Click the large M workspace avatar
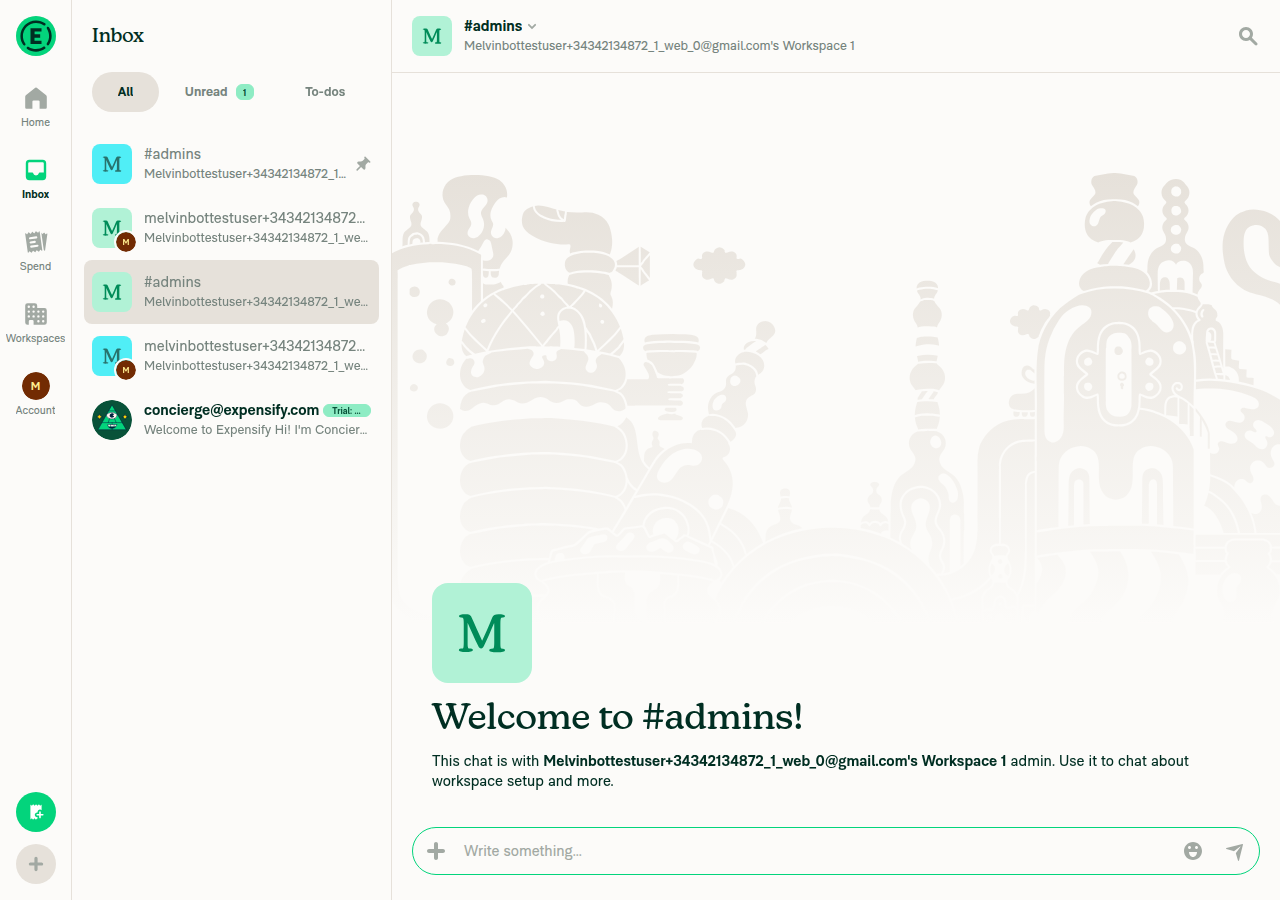This screenshot has height=900, width=1280. pyautogui.click(x=482, y=633)
